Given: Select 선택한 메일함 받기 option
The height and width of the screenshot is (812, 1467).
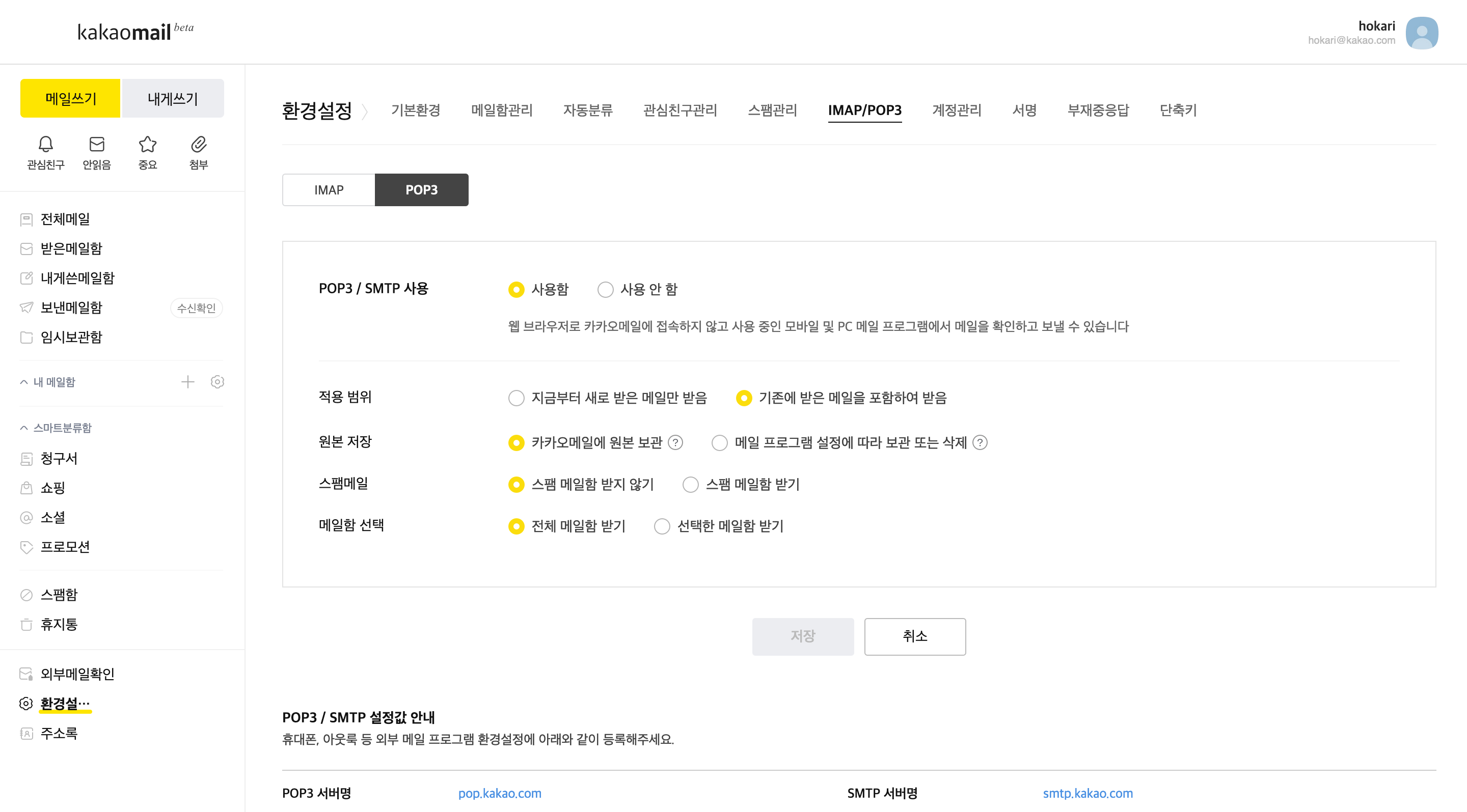Looking at the screenshot, I should coord(662,526).
